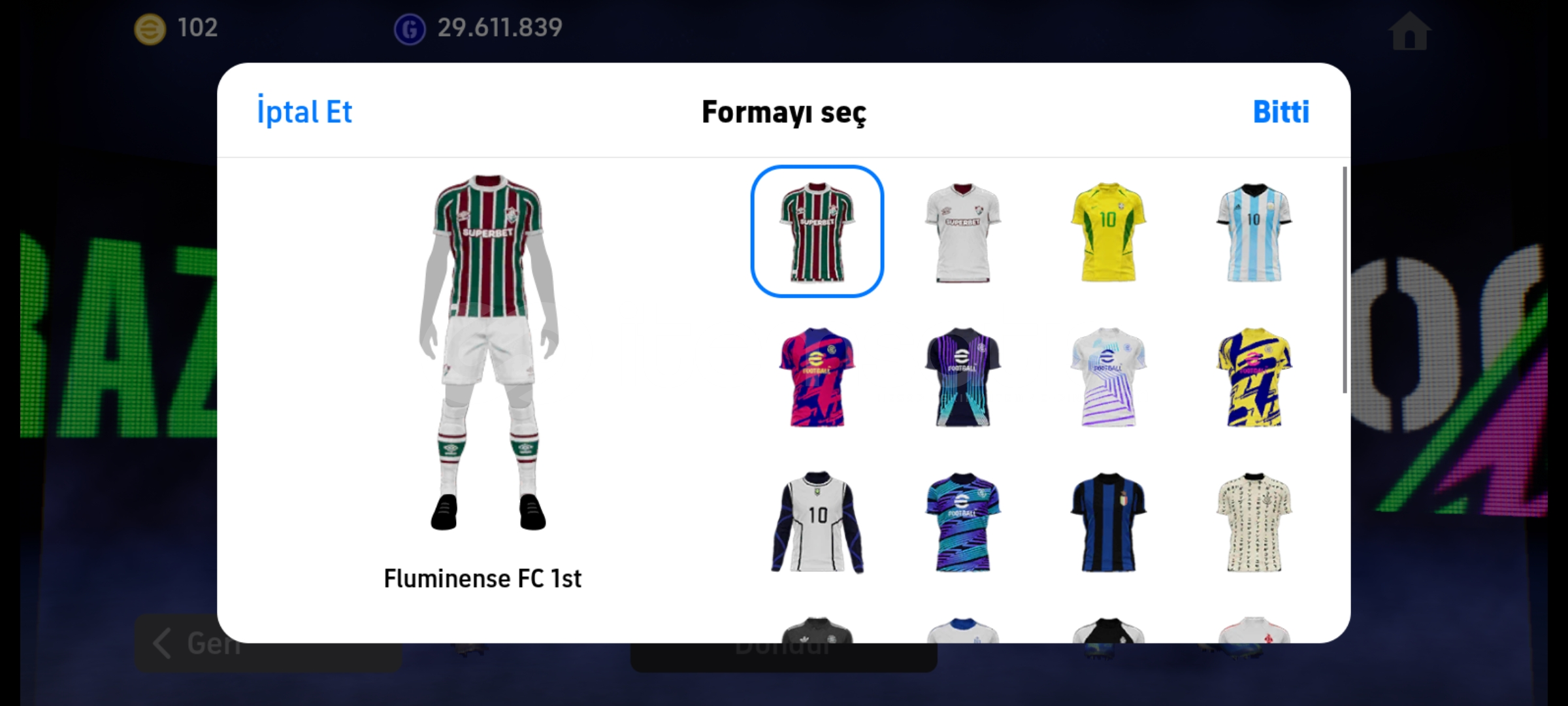This screenshot has height=706, width=1568.
Task: Select the partially visible black jersey
Action: (817, 630)
